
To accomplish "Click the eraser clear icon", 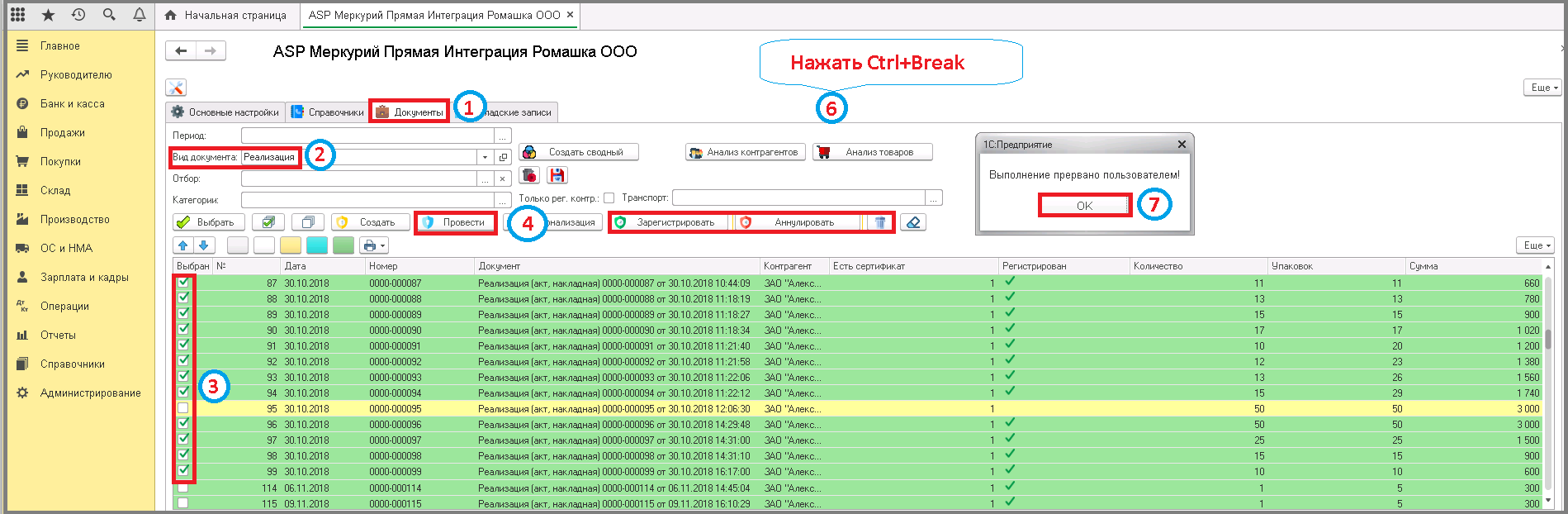I will pyautogui.click(x=912, y=222).
